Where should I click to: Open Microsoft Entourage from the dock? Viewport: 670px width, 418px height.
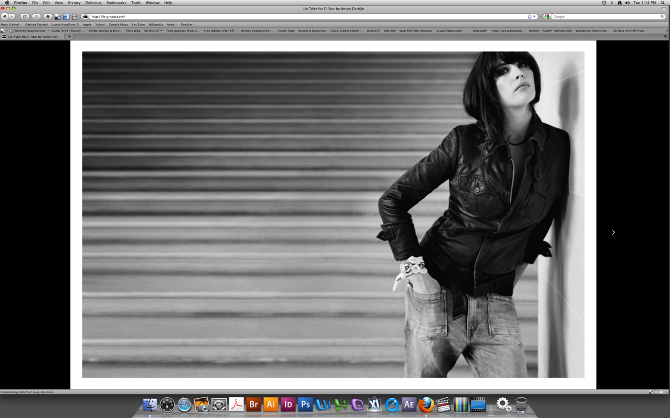click(x=357, y=404)
